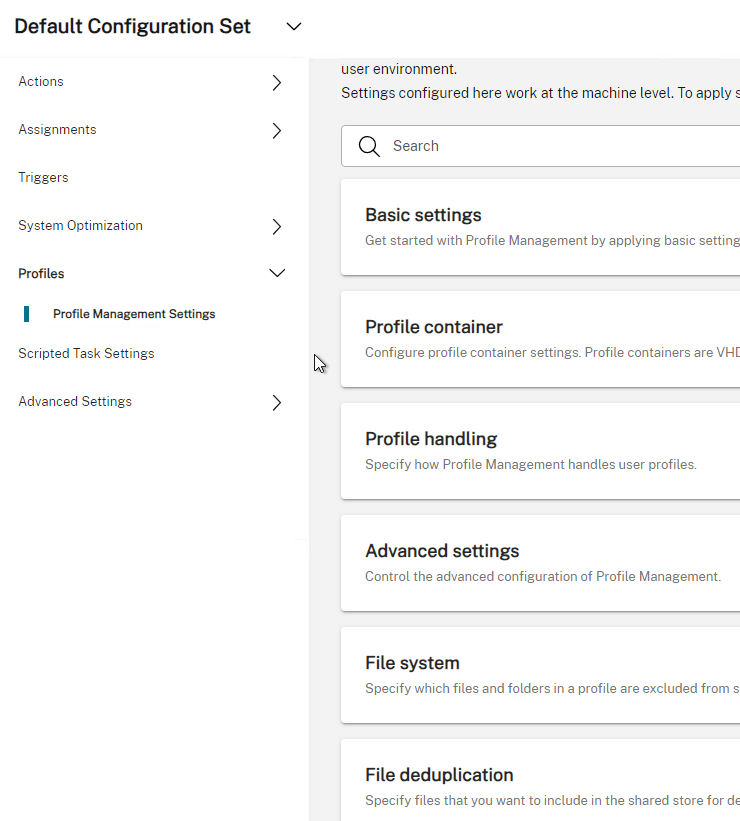Viewport: 740px width, 821px height.
Task: Open the Basic settings card
Action: [540, 227]
